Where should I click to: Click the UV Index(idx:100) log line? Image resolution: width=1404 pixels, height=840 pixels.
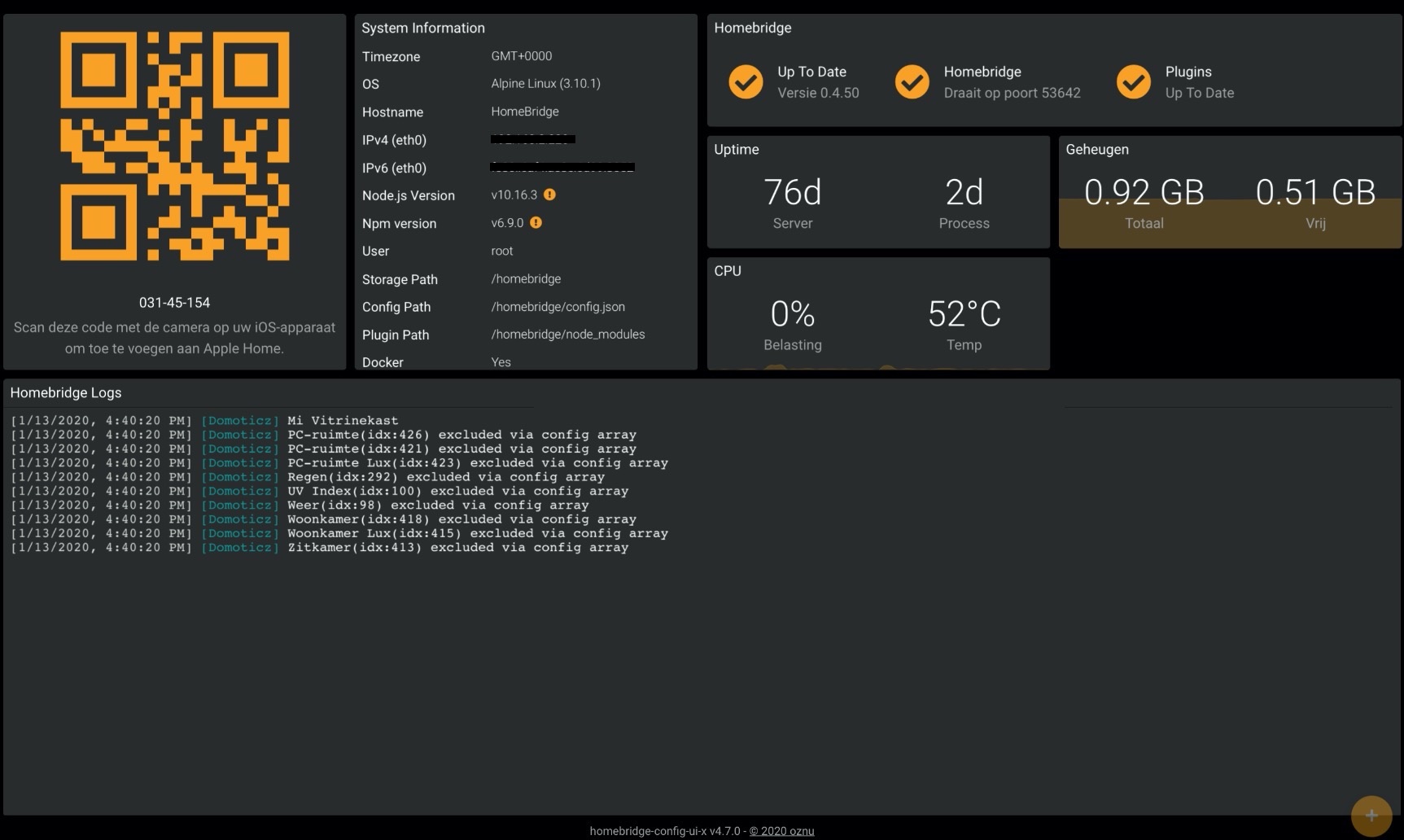[320, 491]
